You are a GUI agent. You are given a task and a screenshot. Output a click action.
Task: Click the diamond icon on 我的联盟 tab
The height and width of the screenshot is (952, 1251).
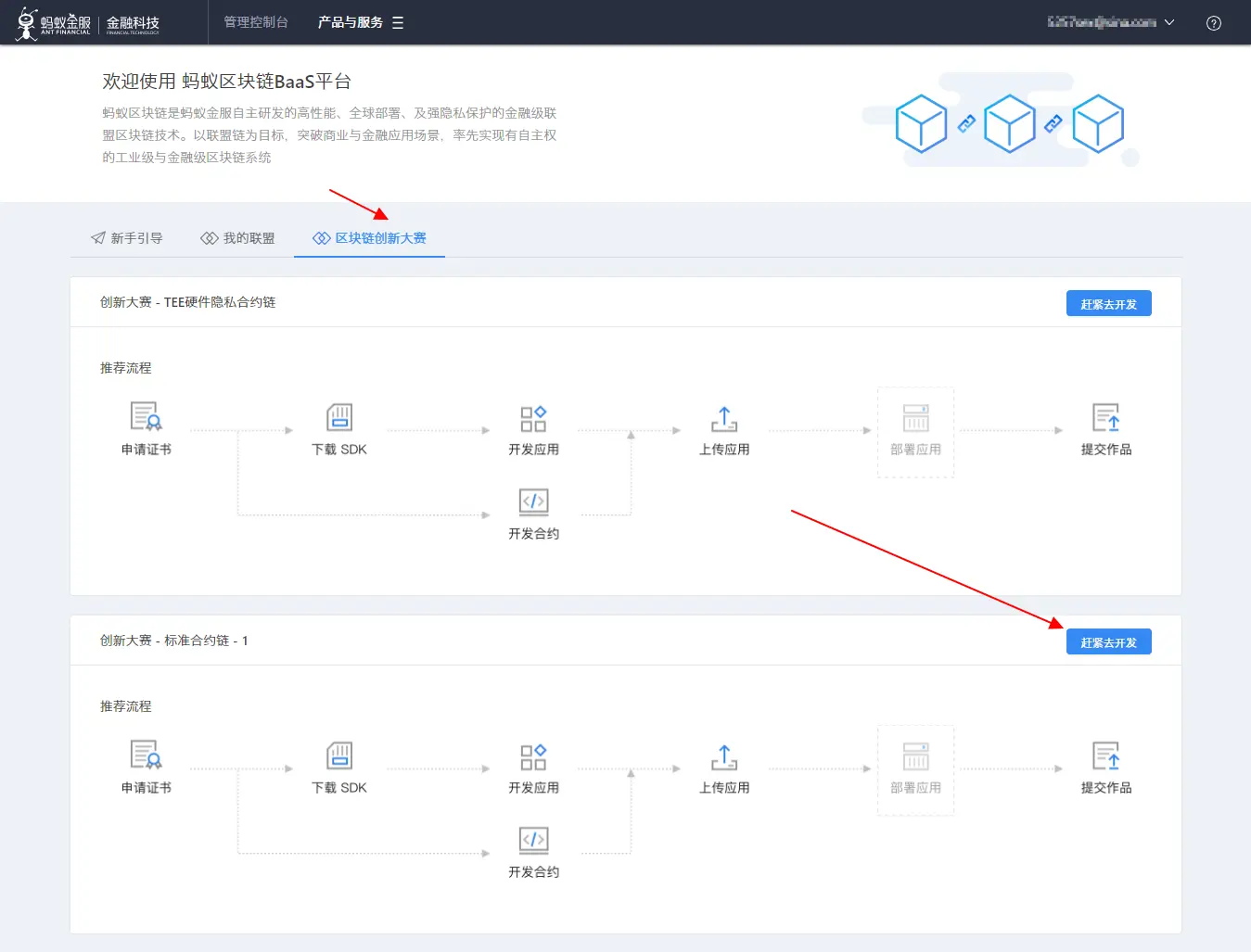[x=210, y=238]
